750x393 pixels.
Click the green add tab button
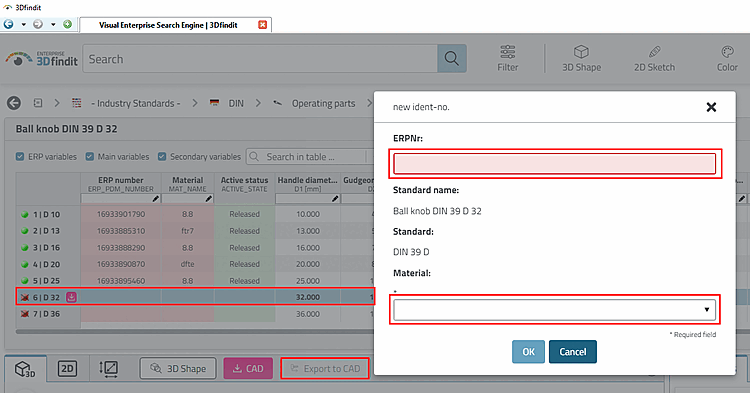point(67,24)
